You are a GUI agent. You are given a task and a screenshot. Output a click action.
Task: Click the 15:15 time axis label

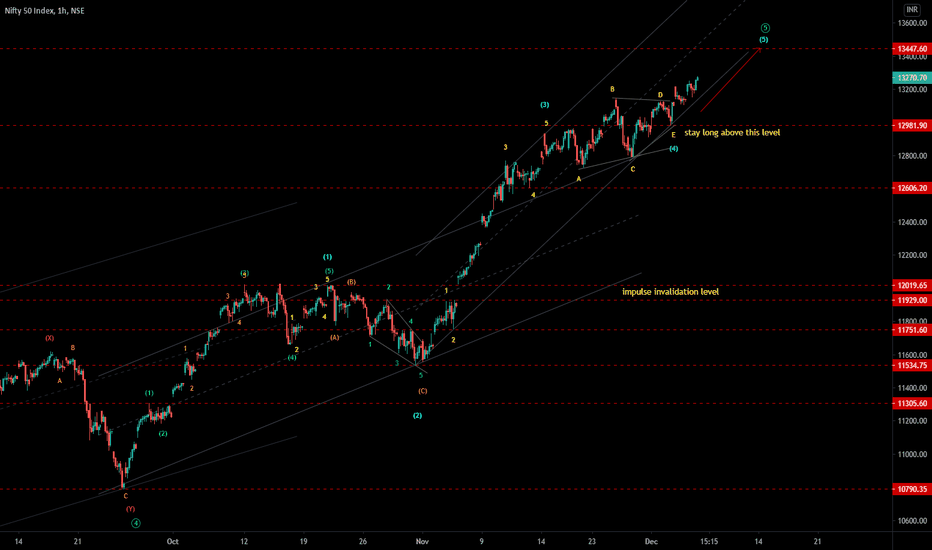tap(709, 542)
